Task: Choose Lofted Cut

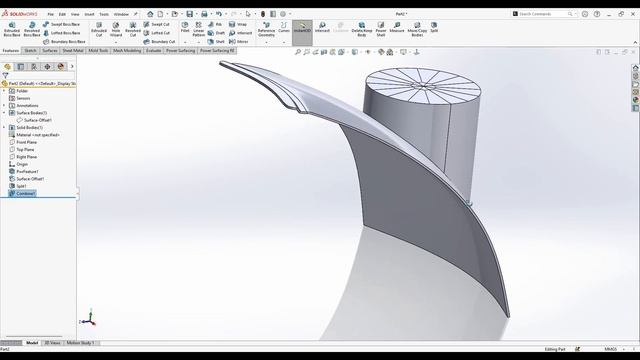Action: click(x=157, y=33)
